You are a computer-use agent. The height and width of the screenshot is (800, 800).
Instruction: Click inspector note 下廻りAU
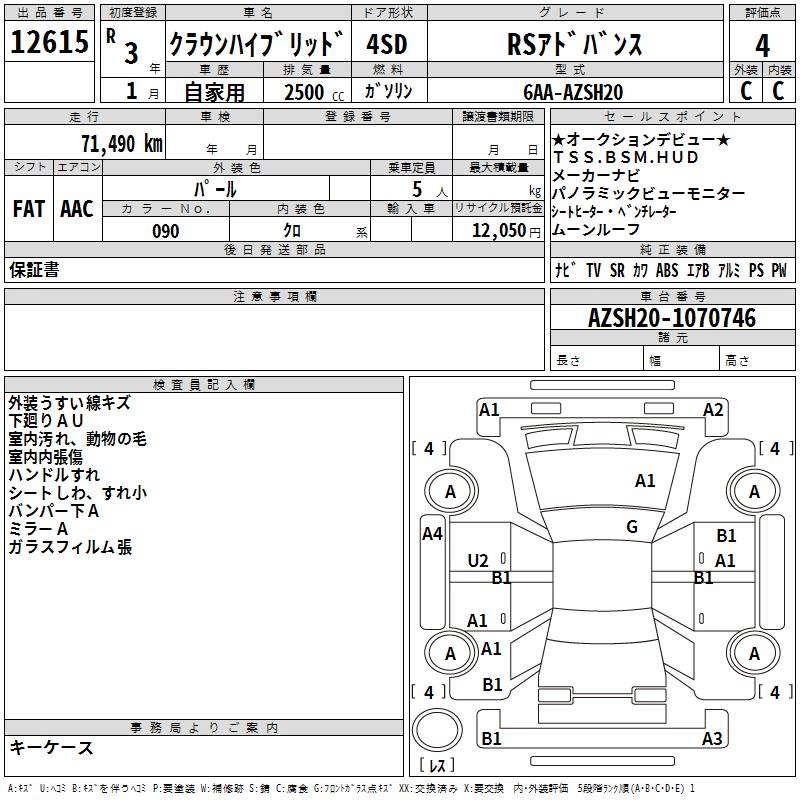(x=46, y=421)
